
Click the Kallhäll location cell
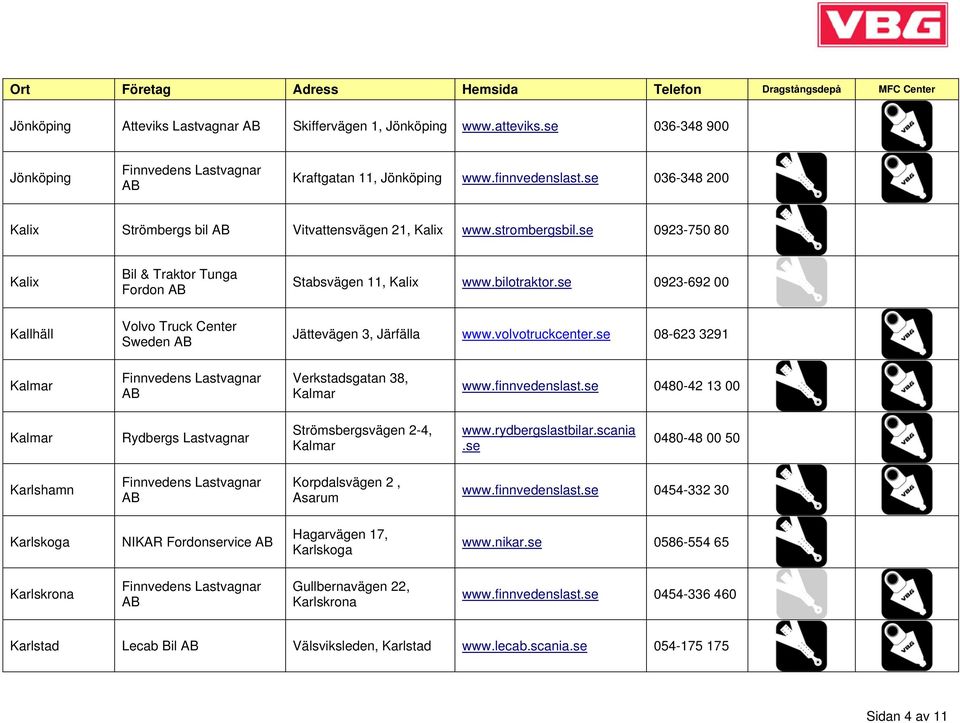[x=59, y=334]
